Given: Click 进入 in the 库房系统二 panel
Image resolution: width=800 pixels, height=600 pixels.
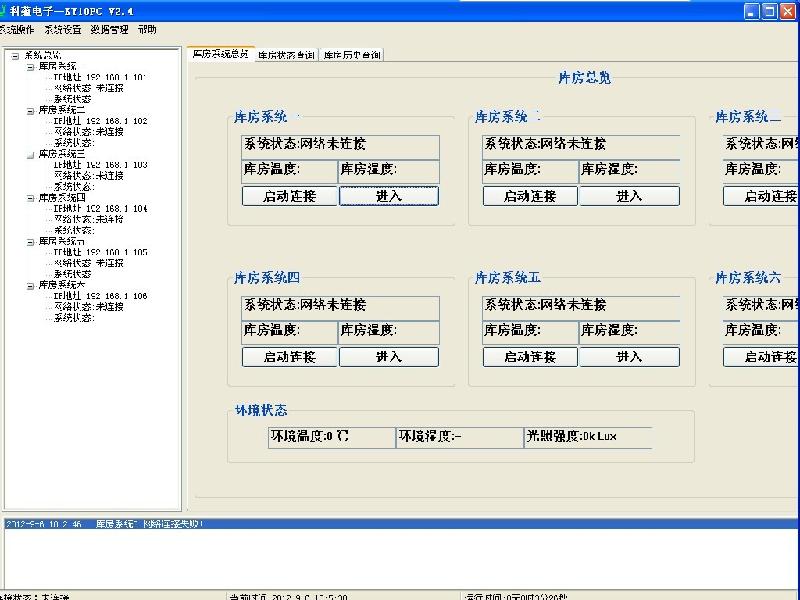Looking at the screenshot, I should coord(630,196).
